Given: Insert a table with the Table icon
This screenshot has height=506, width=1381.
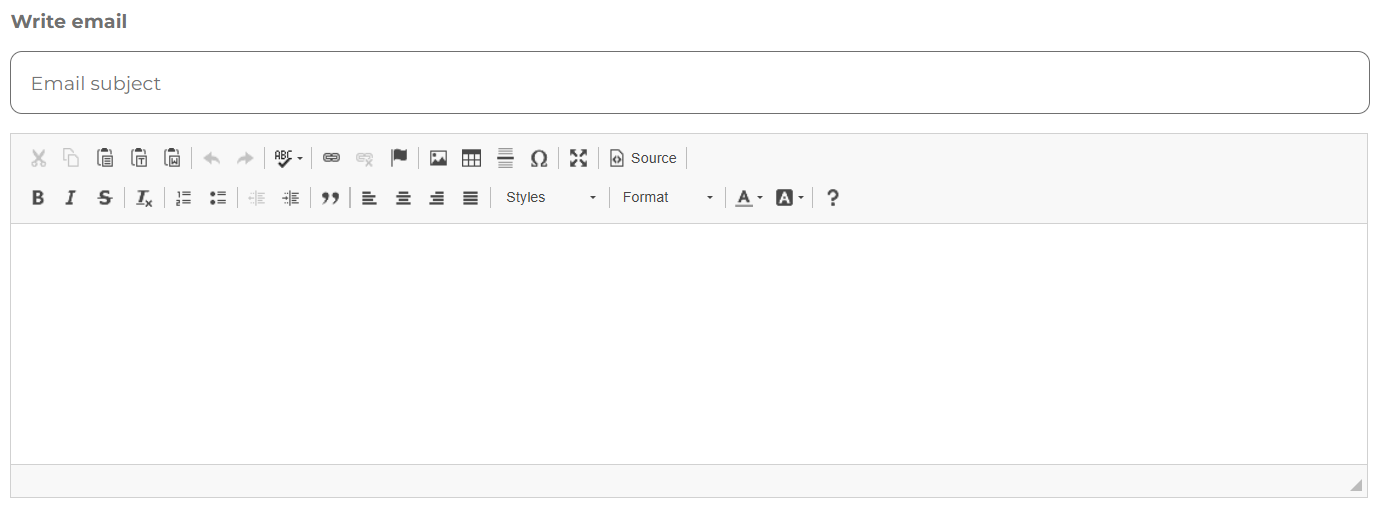Looking at the screenshot, I should (x=471, y=158).
